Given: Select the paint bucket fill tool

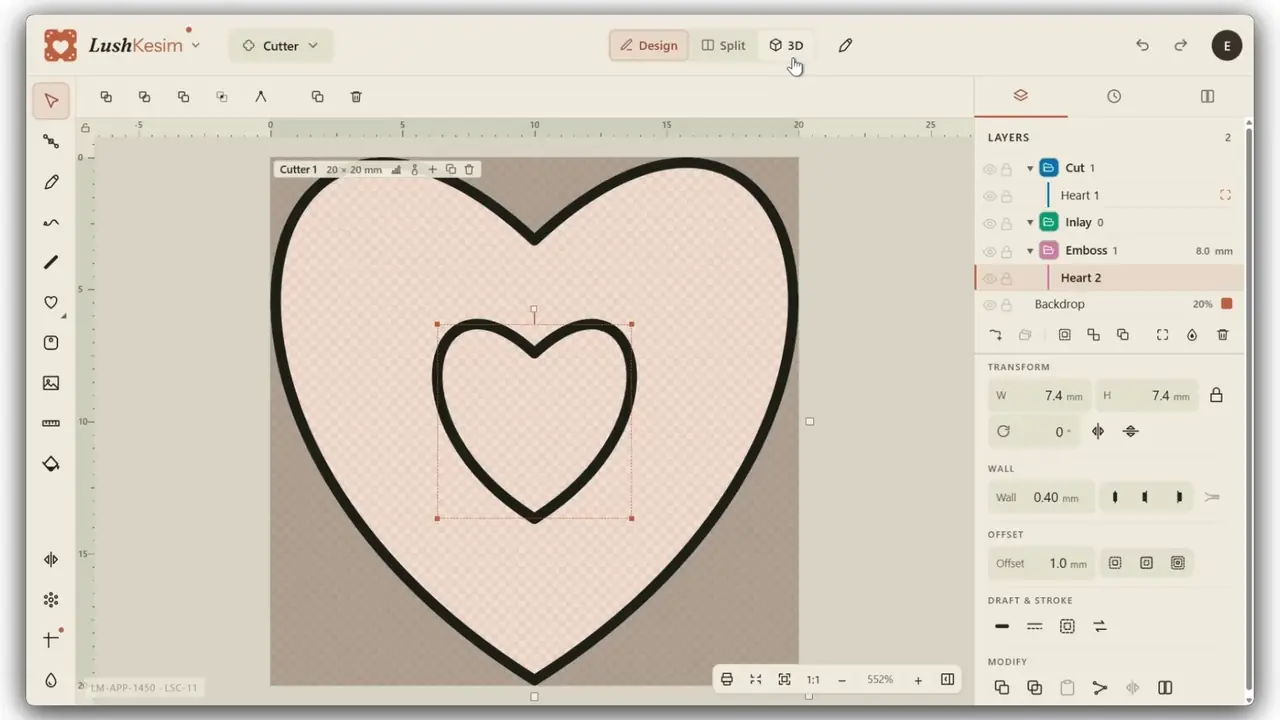Looking at the screenshot, I should point(51,463).
